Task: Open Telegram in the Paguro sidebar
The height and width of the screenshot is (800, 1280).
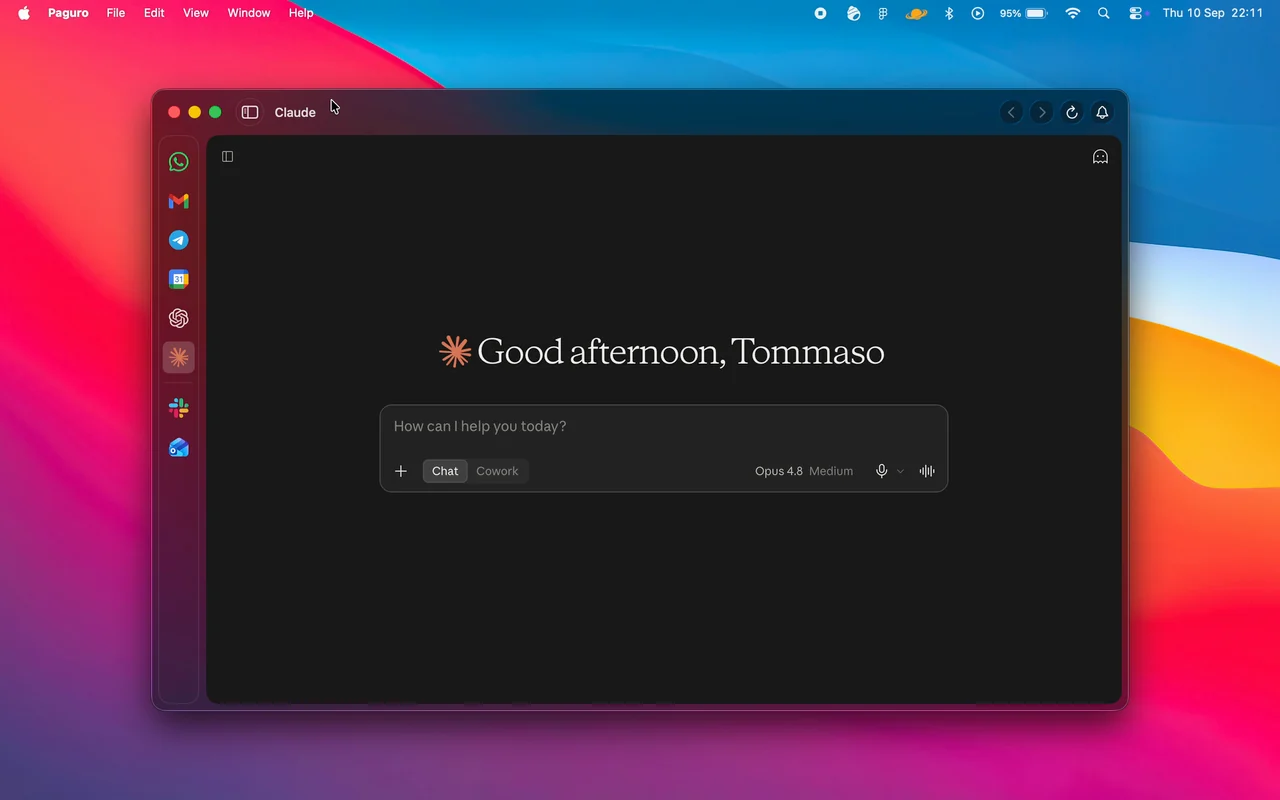Action: 179,240
